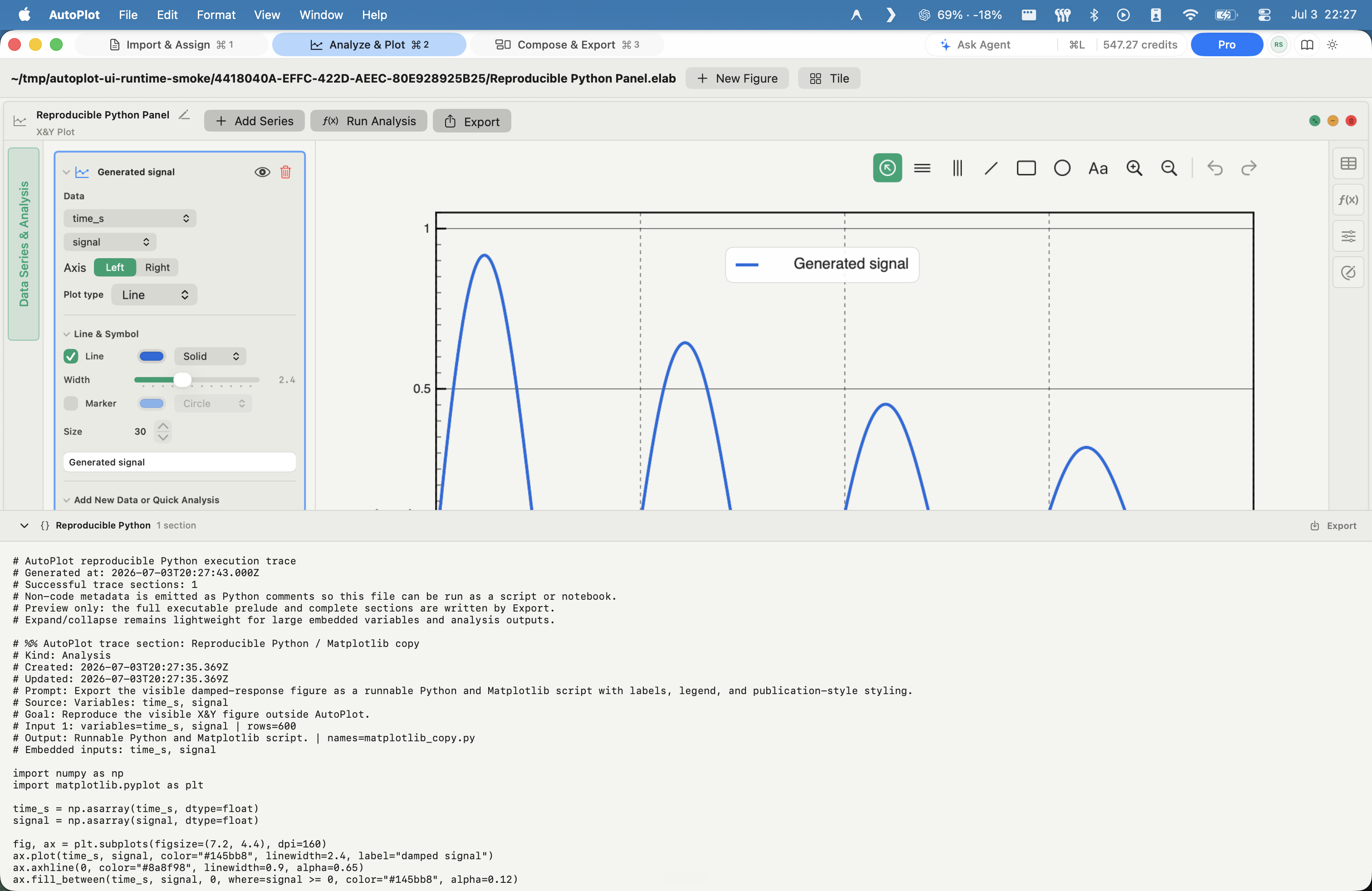Open the Plot type Line dropdown
The image size is (1372, 891).
click(x=155, y=294)
